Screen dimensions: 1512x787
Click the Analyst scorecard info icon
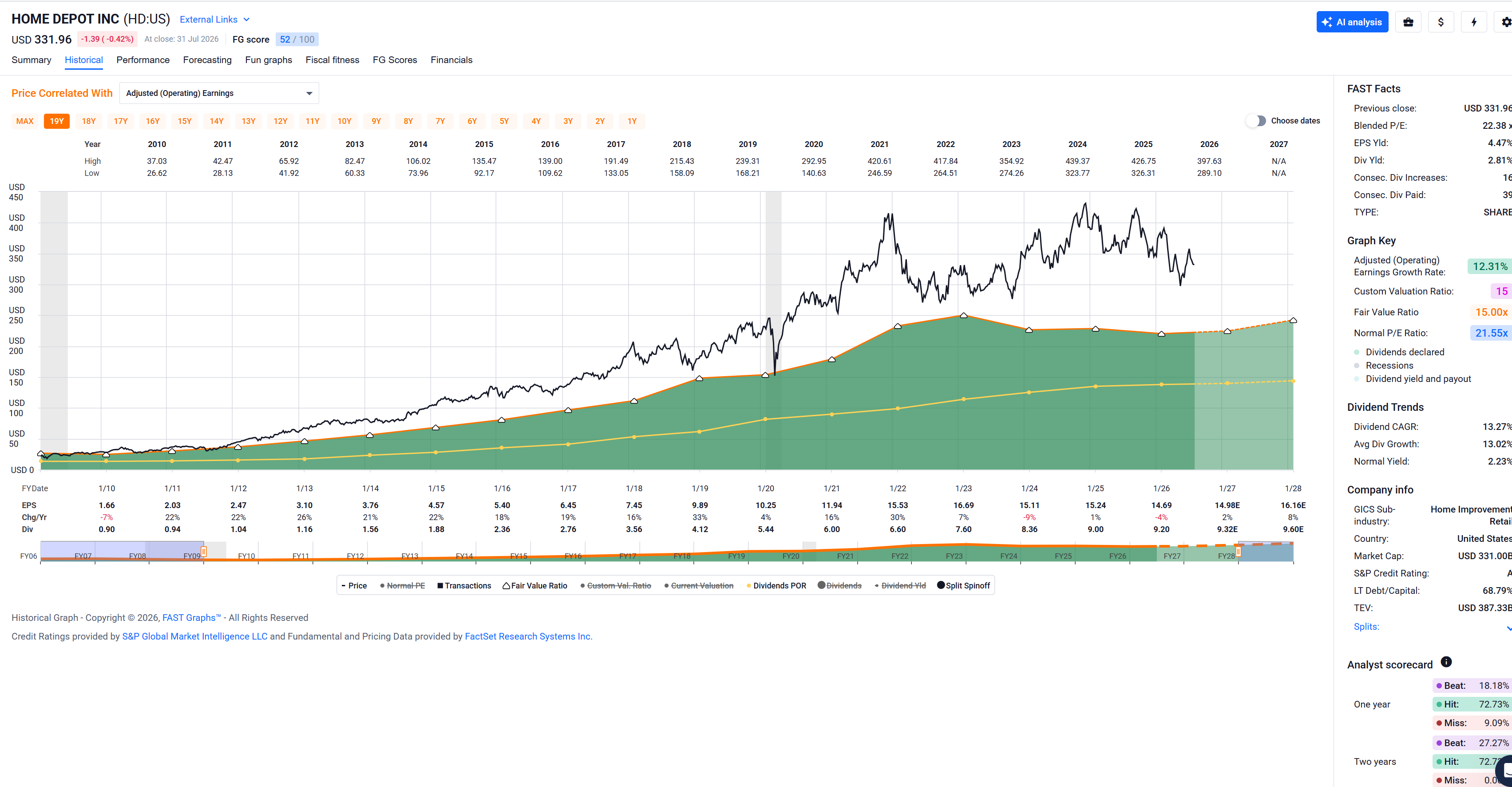click(1446, 662)
